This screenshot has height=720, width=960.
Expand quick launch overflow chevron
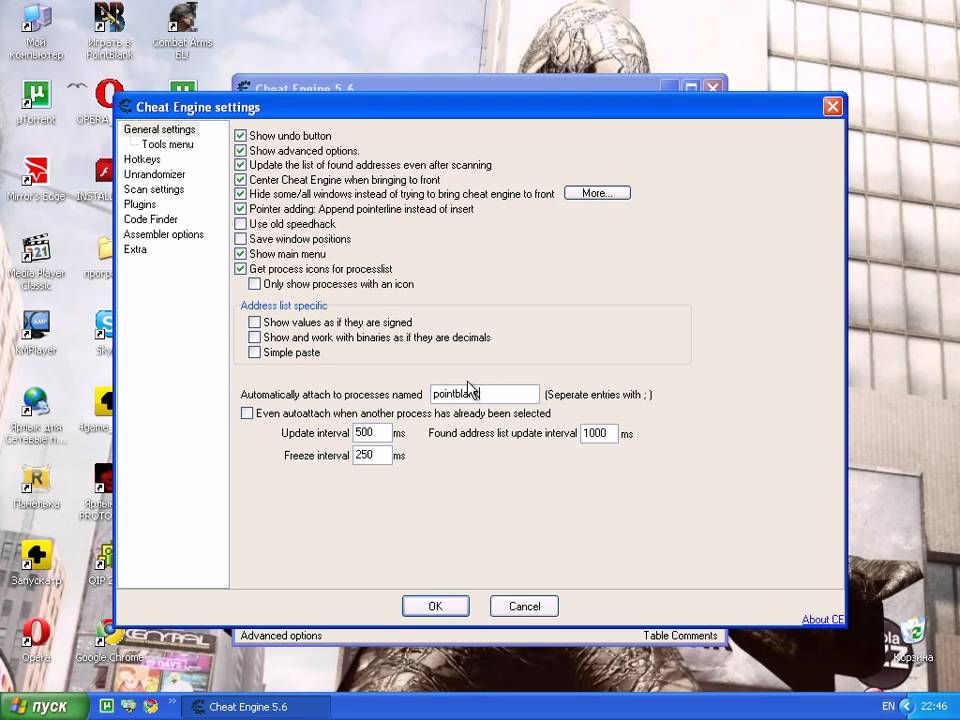coord(171,702)
